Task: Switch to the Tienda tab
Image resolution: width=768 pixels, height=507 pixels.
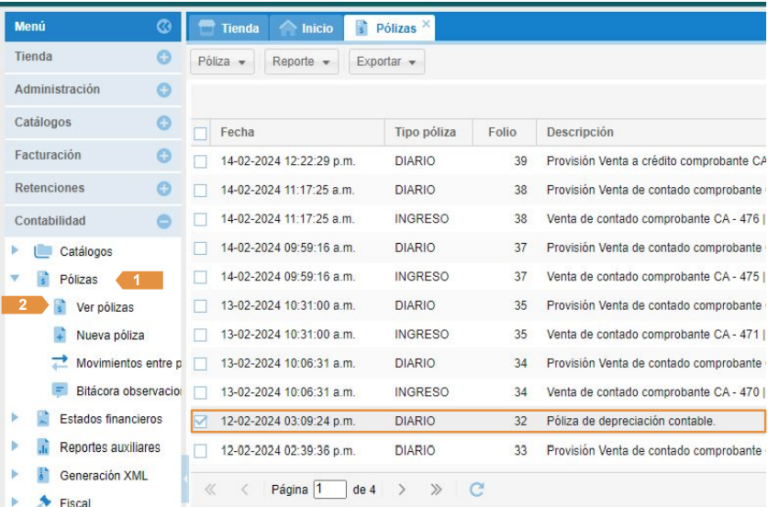Action: (229, 29)
